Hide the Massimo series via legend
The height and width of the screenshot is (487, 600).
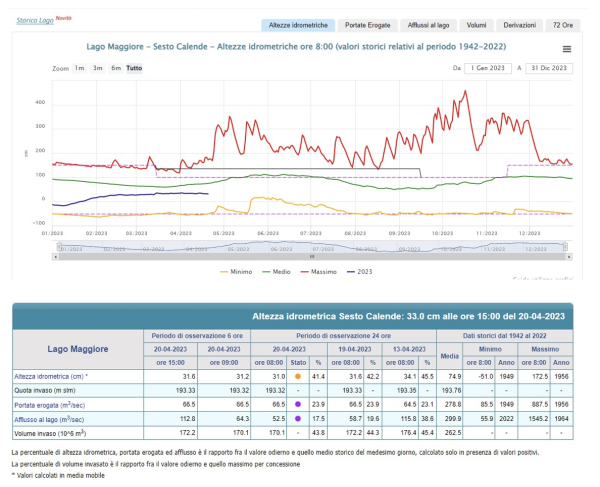(325, 270)
